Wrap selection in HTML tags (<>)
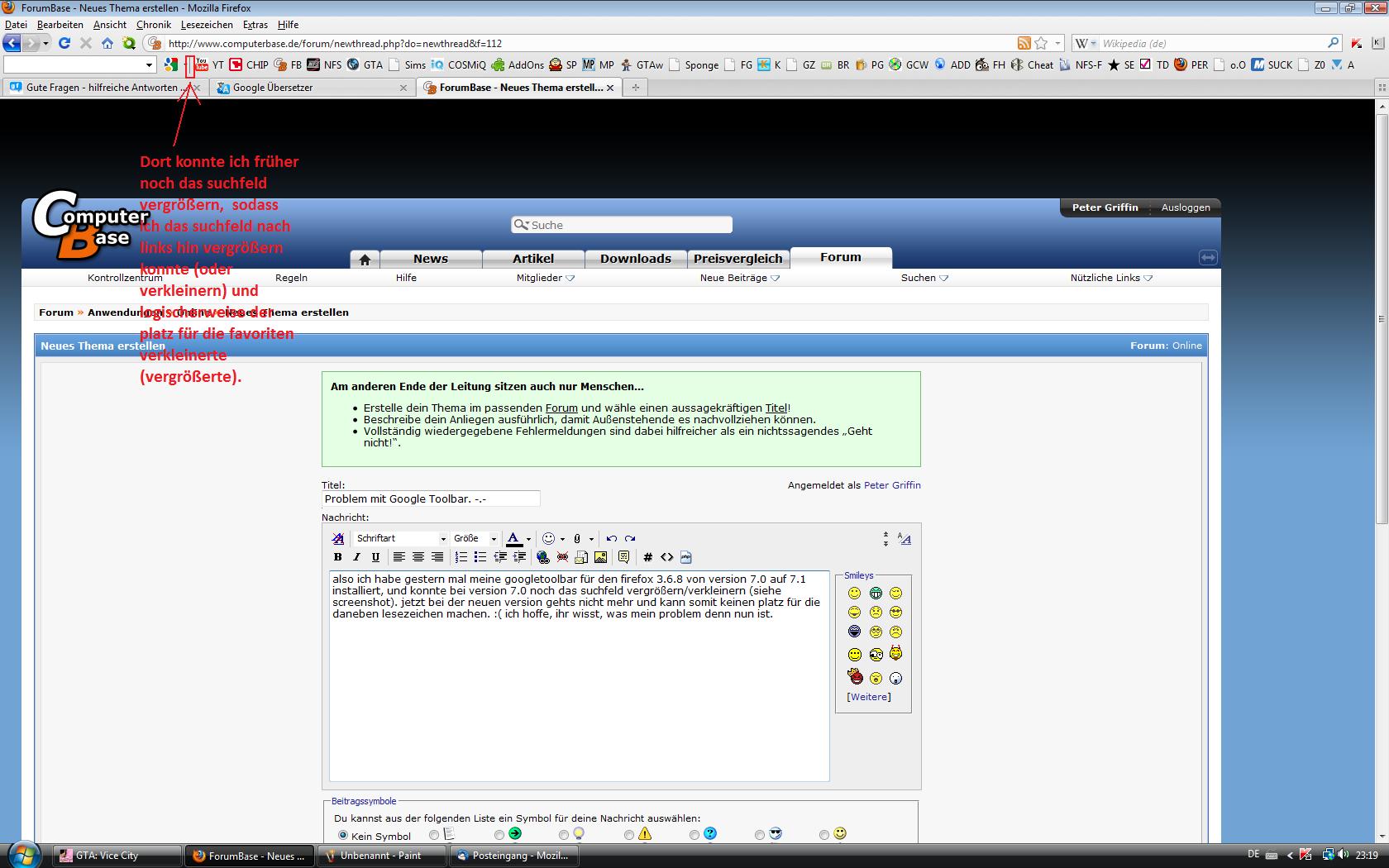 coord(666,557)
